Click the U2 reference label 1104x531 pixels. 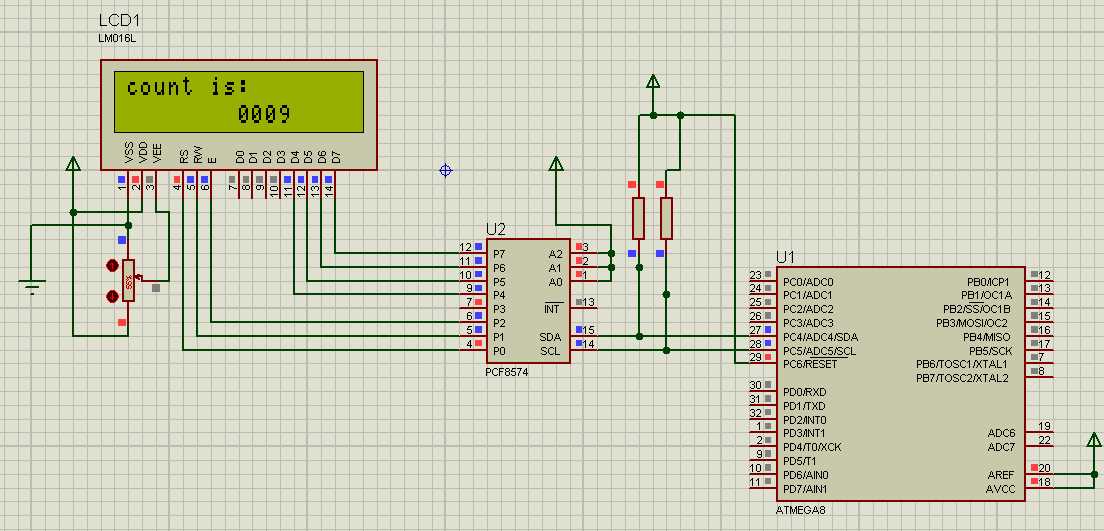point(496,230)
